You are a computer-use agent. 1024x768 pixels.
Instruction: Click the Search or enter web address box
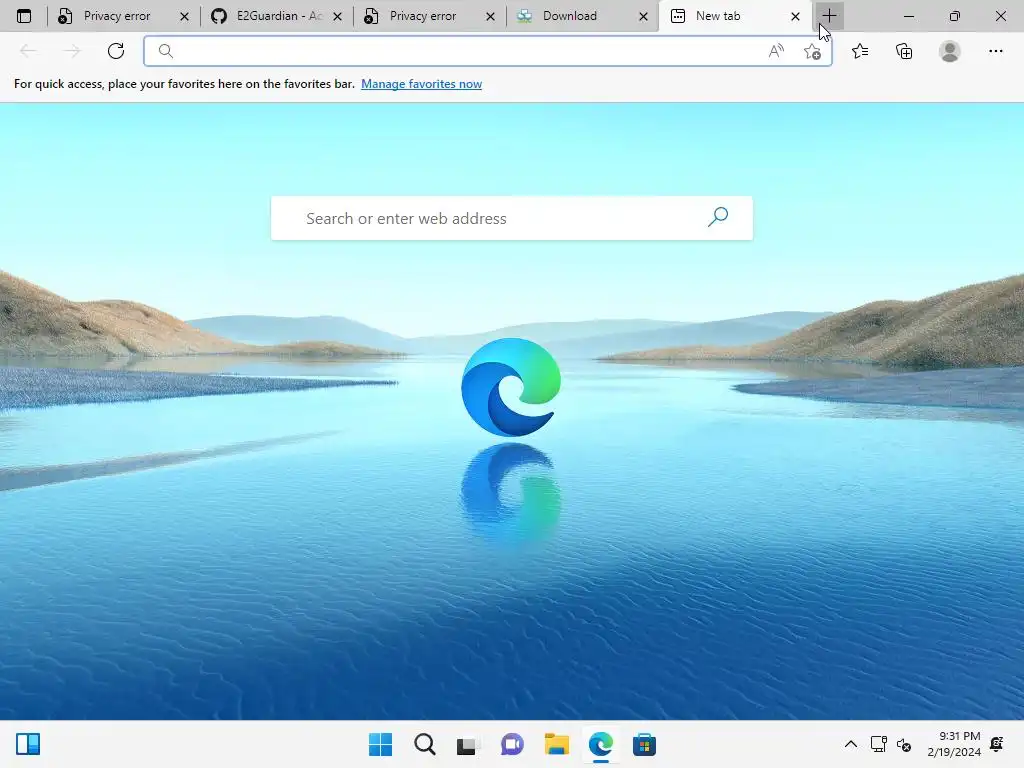pos(511,218)
